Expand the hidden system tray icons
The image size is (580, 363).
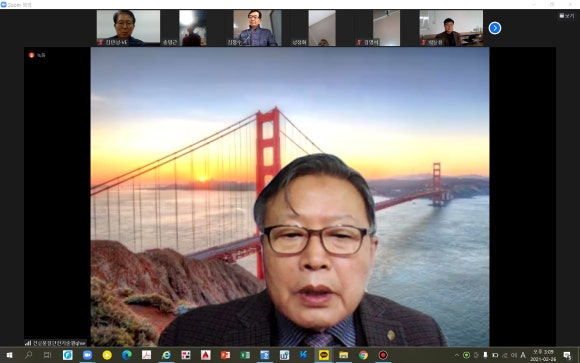click(456, 355)
